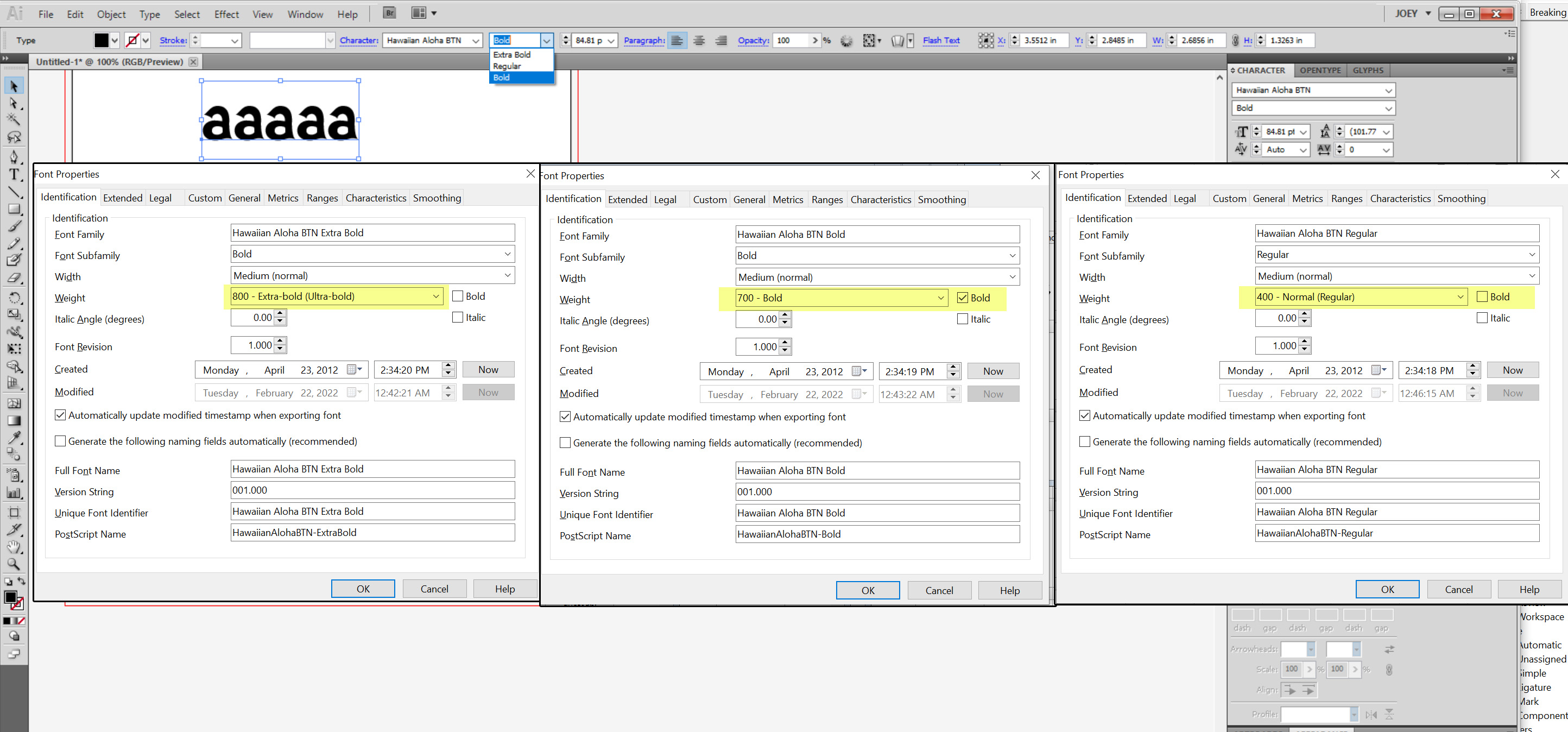Open the Effect menu
Screen dimensions: 1568x732
[226, 14]
